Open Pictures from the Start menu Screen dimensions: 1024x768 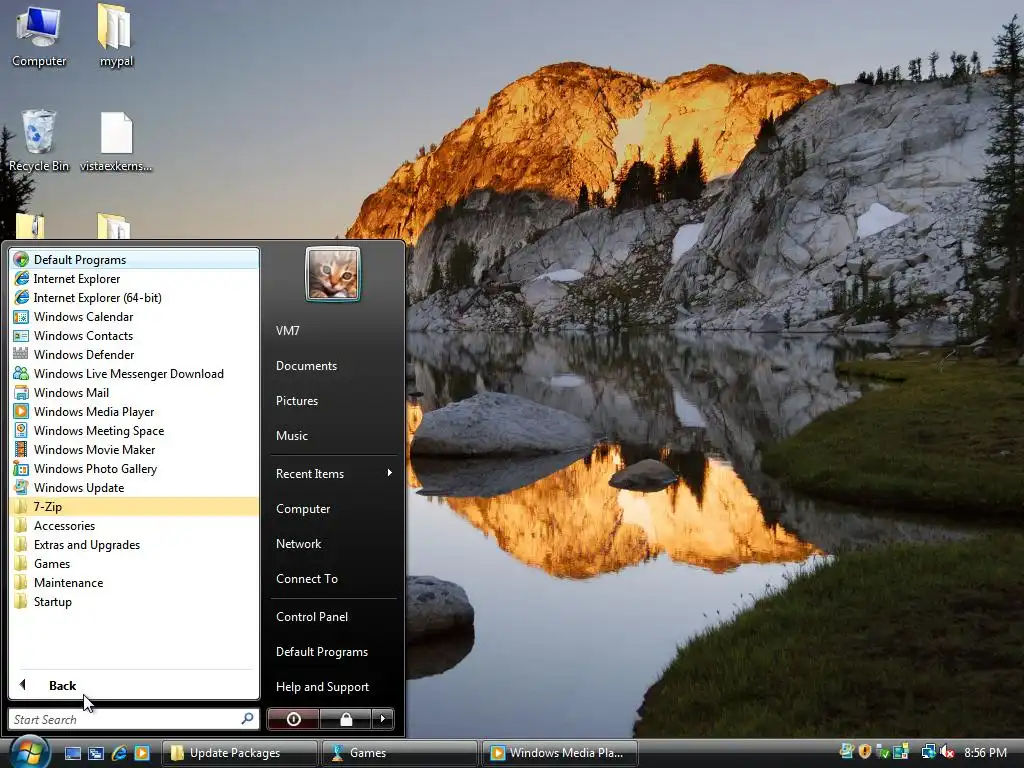[333, 400]
